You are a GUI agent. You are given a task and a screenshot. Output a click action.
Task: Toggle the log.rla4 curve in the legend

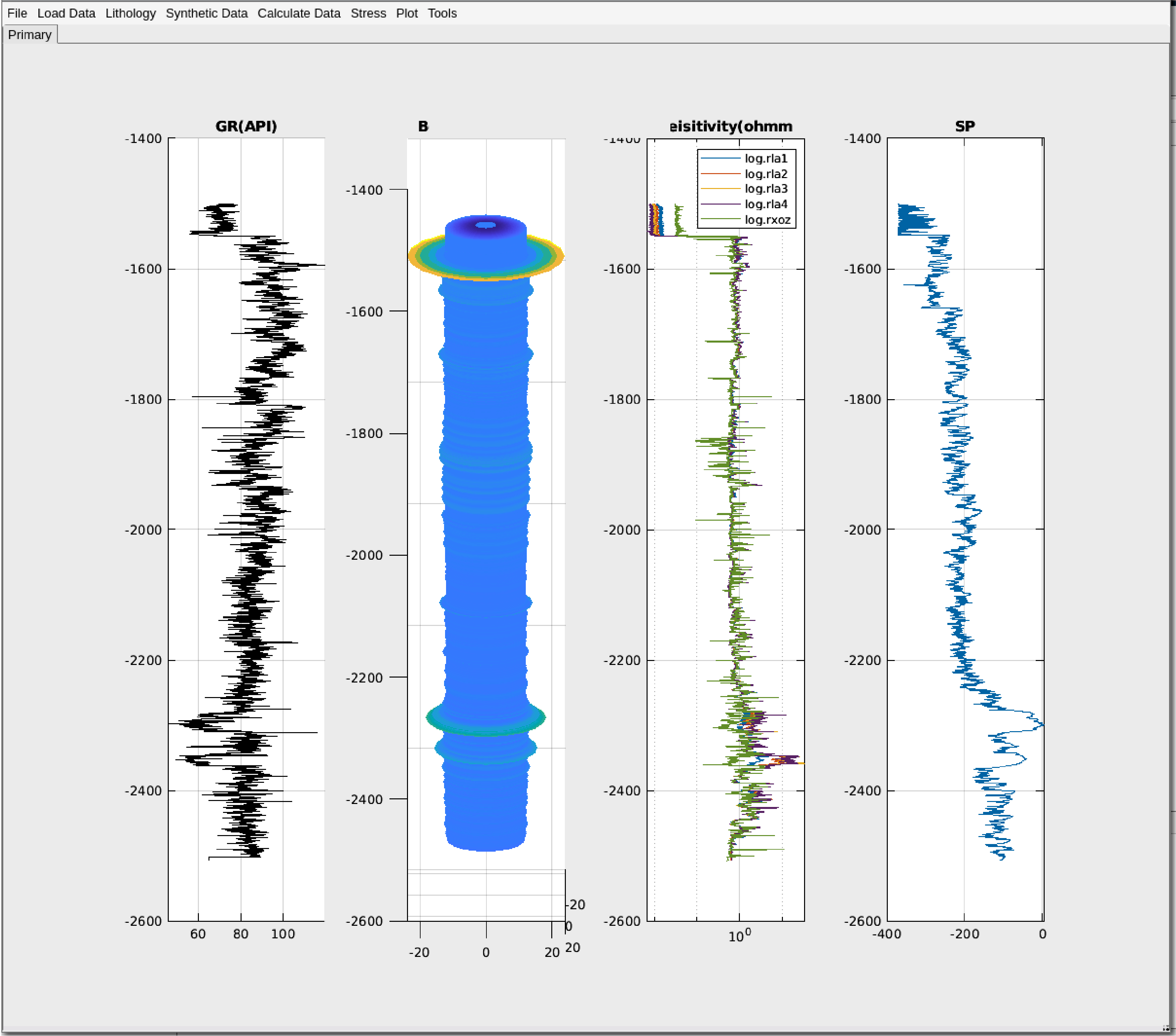point(767,204)
